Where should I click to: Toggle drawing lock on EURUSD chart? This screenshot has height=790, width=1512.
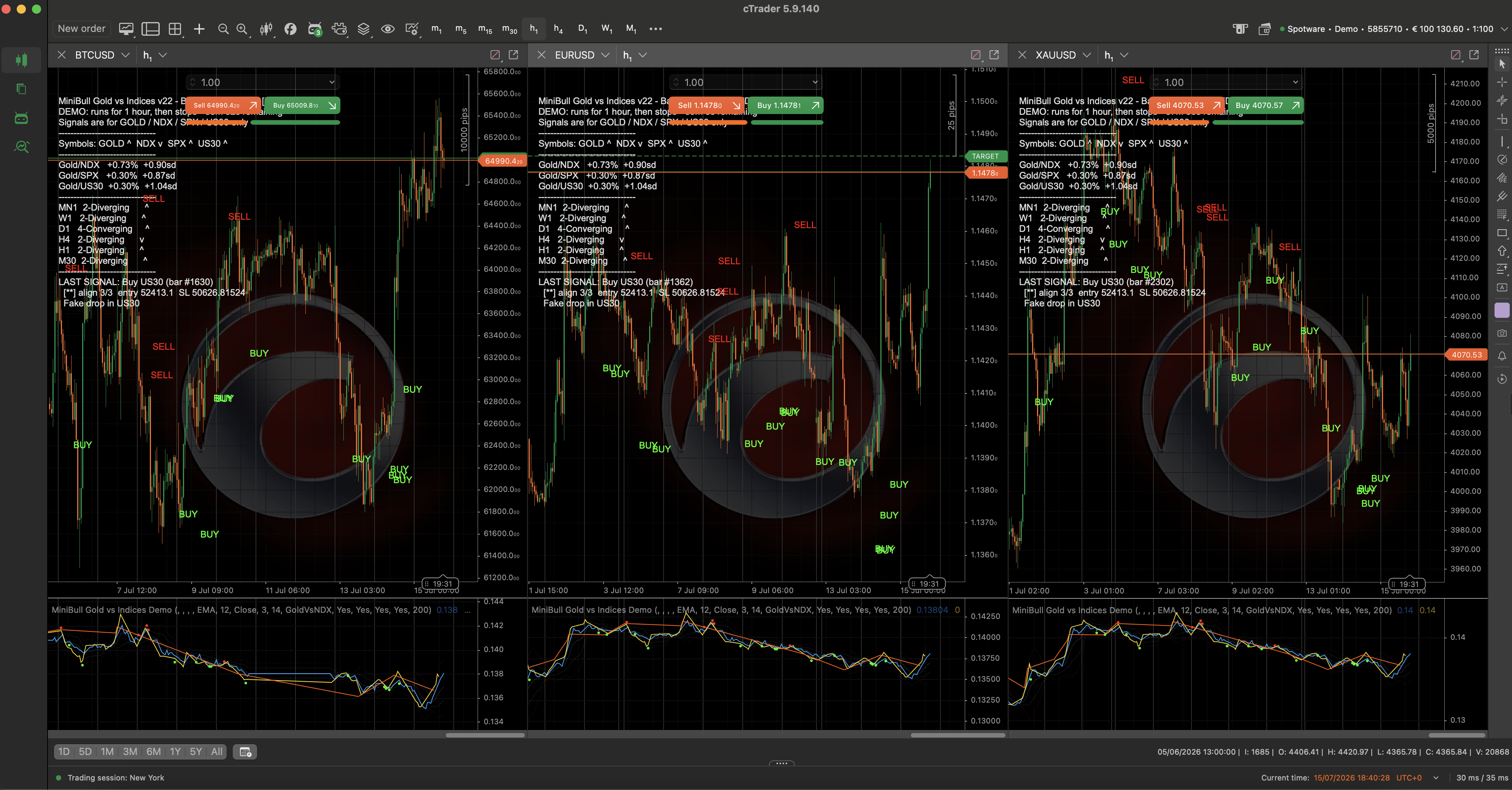[975, 55]
